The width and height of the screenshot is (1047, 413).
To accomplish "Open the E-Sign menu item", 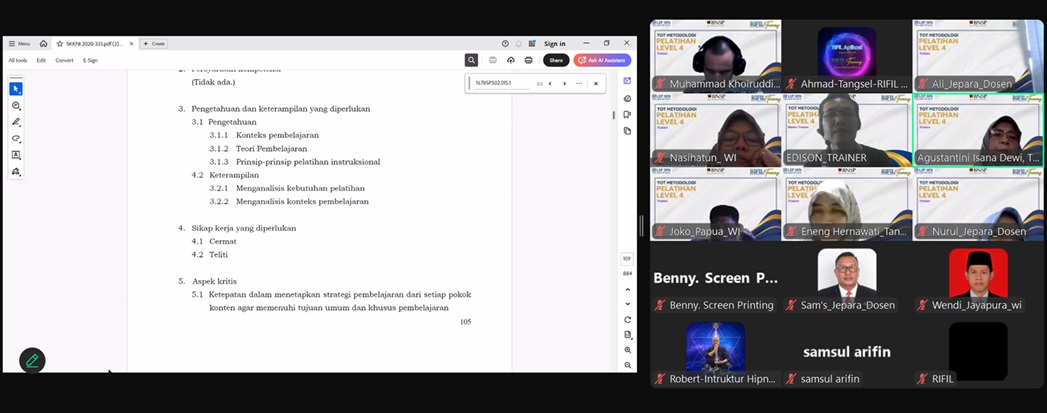I will 90,60.
